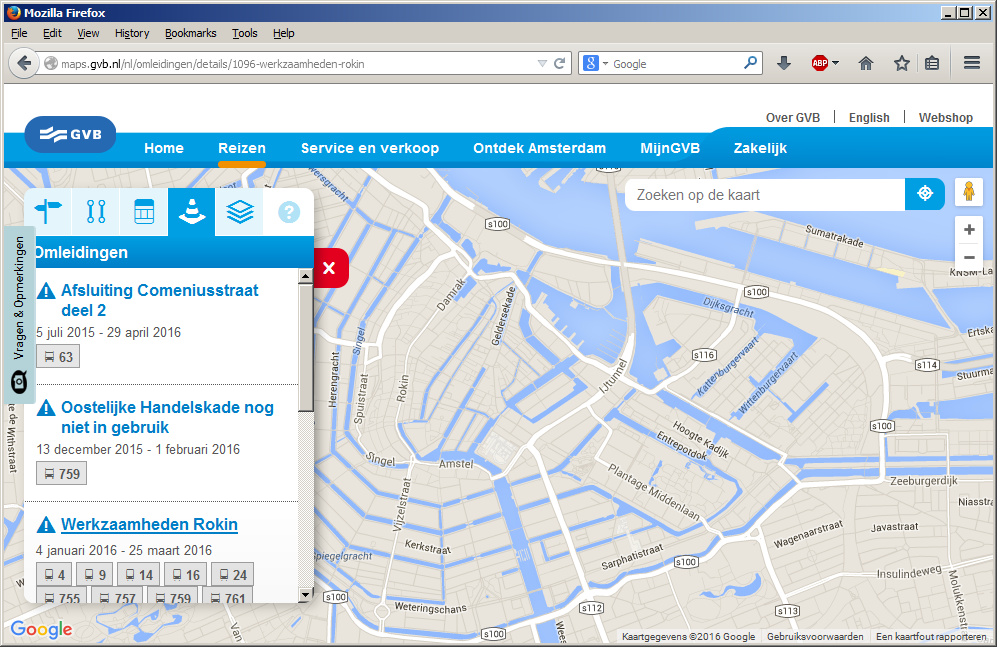Locate my position with crosshair button
This screenshot has width=997, height=647.
pyautogui.click(x=925, y=194)
